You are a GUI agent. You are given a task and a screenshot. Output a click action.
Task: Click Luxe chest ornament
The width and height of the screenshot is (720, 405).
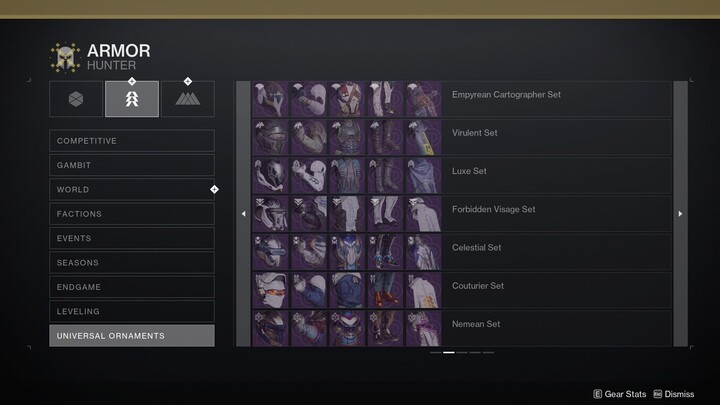347,175
